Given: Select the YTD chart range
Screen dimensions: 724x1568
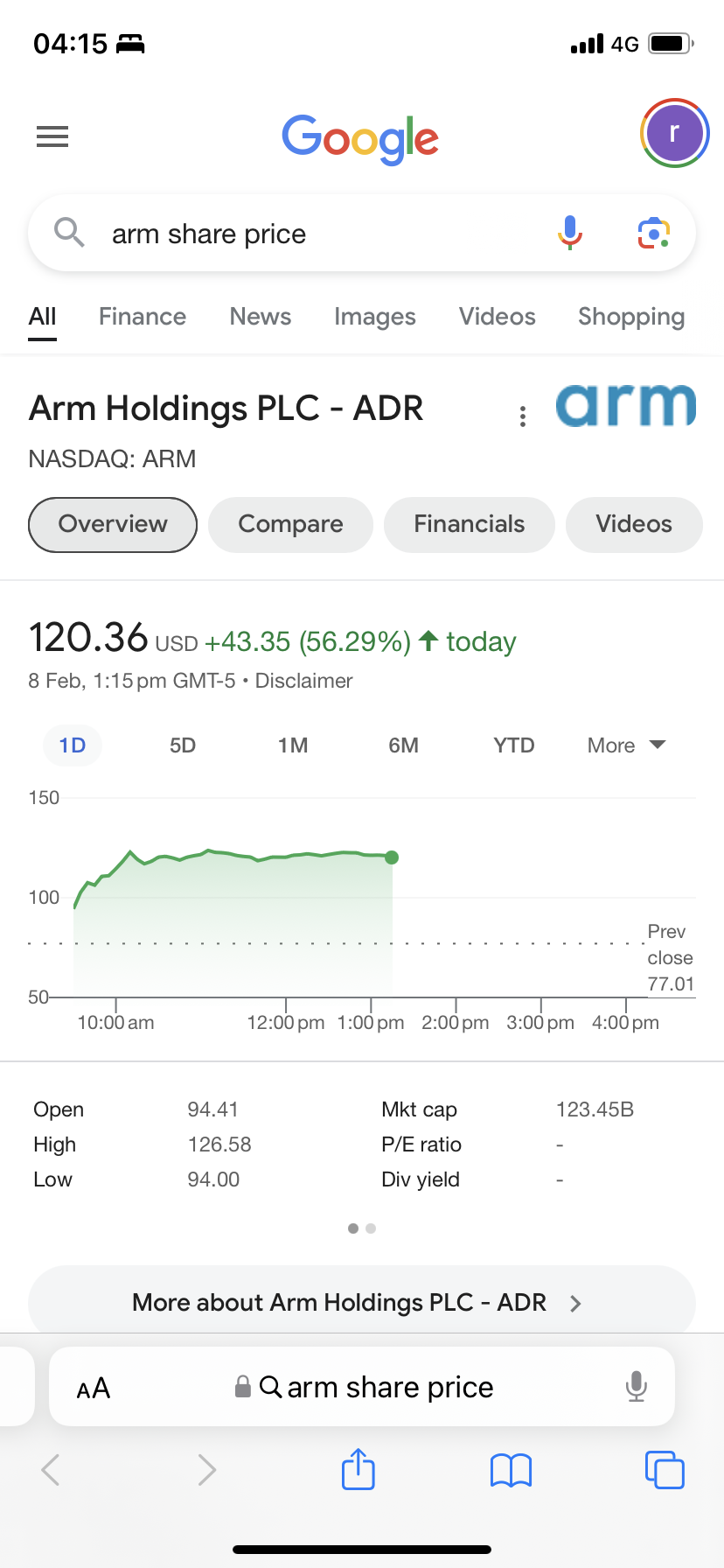Looking at the screenshot, I should [x=513, y=745].
